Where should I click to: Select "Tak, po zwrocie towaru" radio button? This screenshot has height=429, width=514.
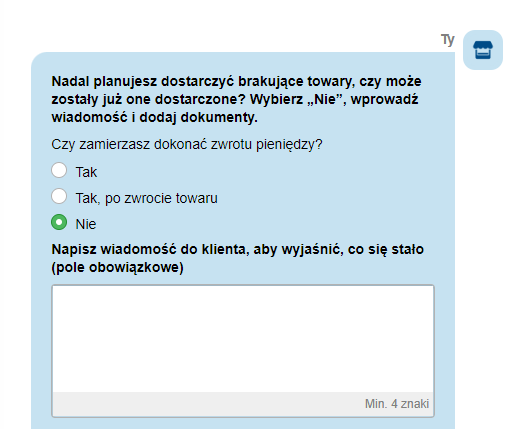tap(59, 196)
